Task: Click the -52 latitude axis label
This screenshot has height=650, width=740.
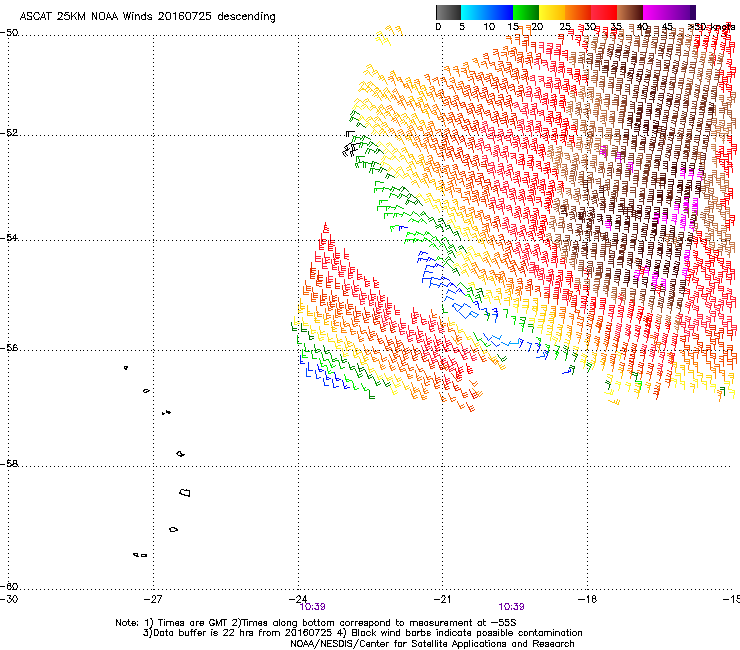Action: click(9, 133)
